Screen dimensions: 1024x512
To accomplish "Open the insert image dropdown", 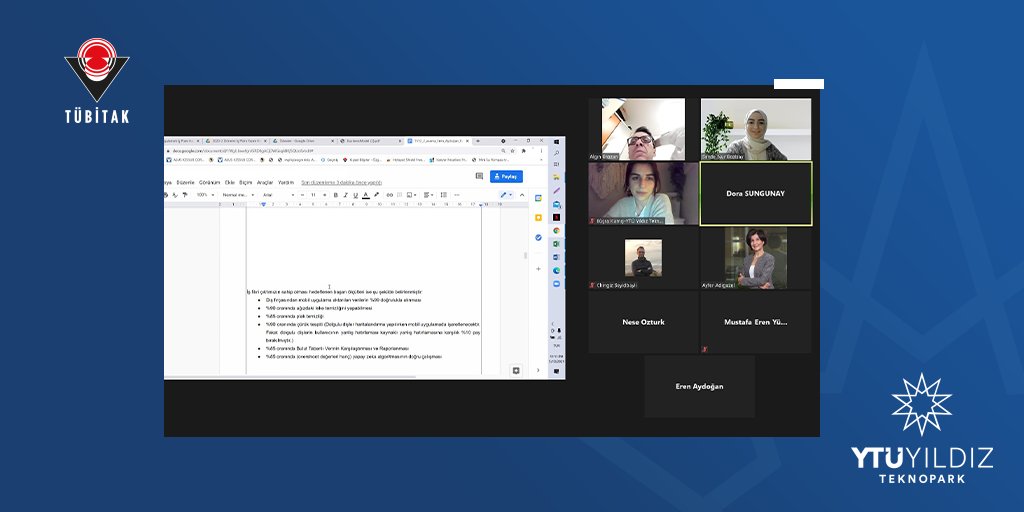I will [411, 195].
